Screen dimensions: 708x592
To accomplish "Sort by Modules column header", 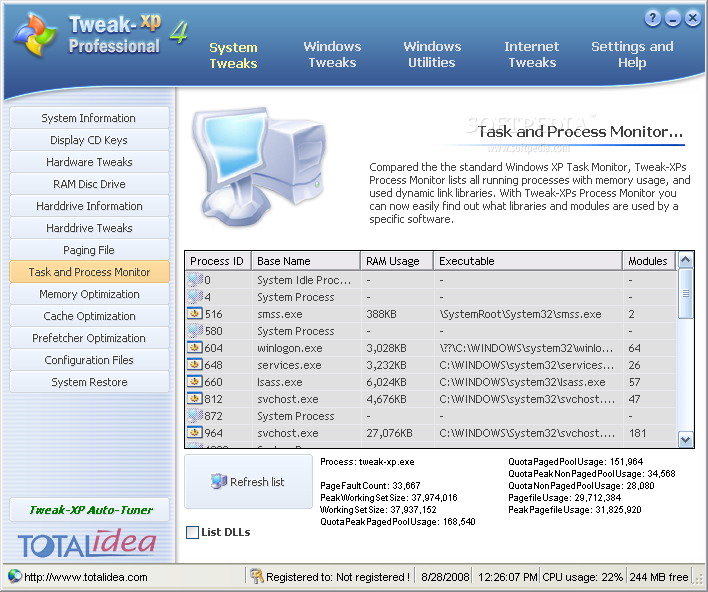I will click(x=649, y=261).
